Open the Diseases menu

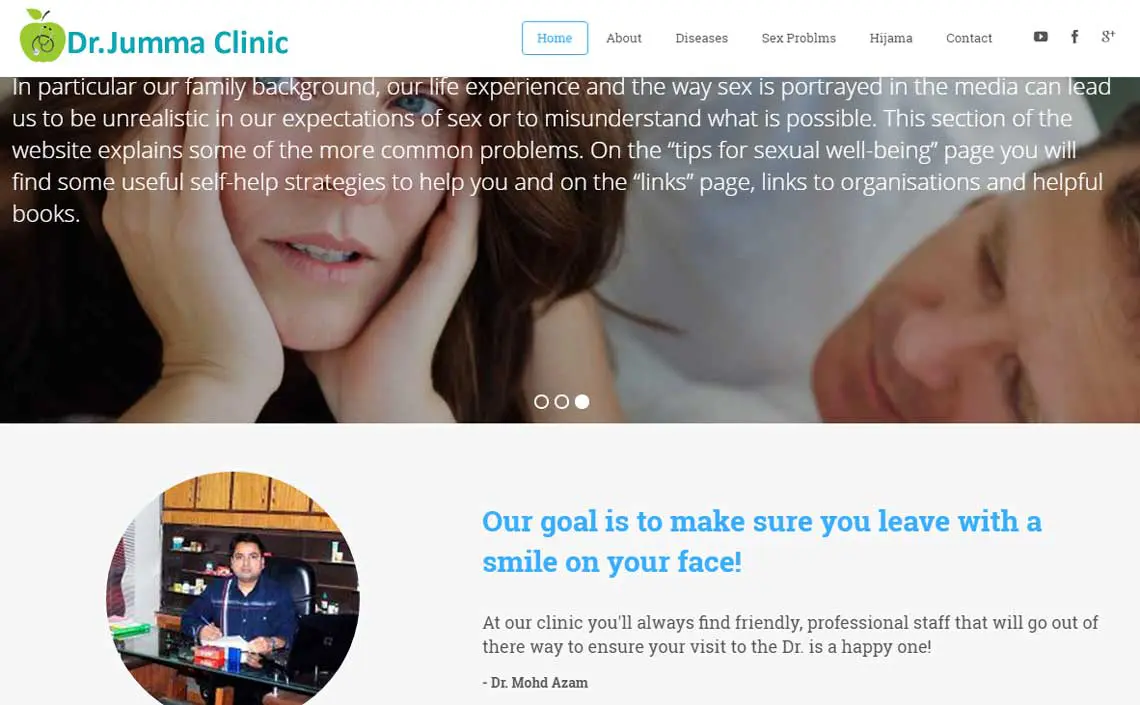[x=702, y=38]
